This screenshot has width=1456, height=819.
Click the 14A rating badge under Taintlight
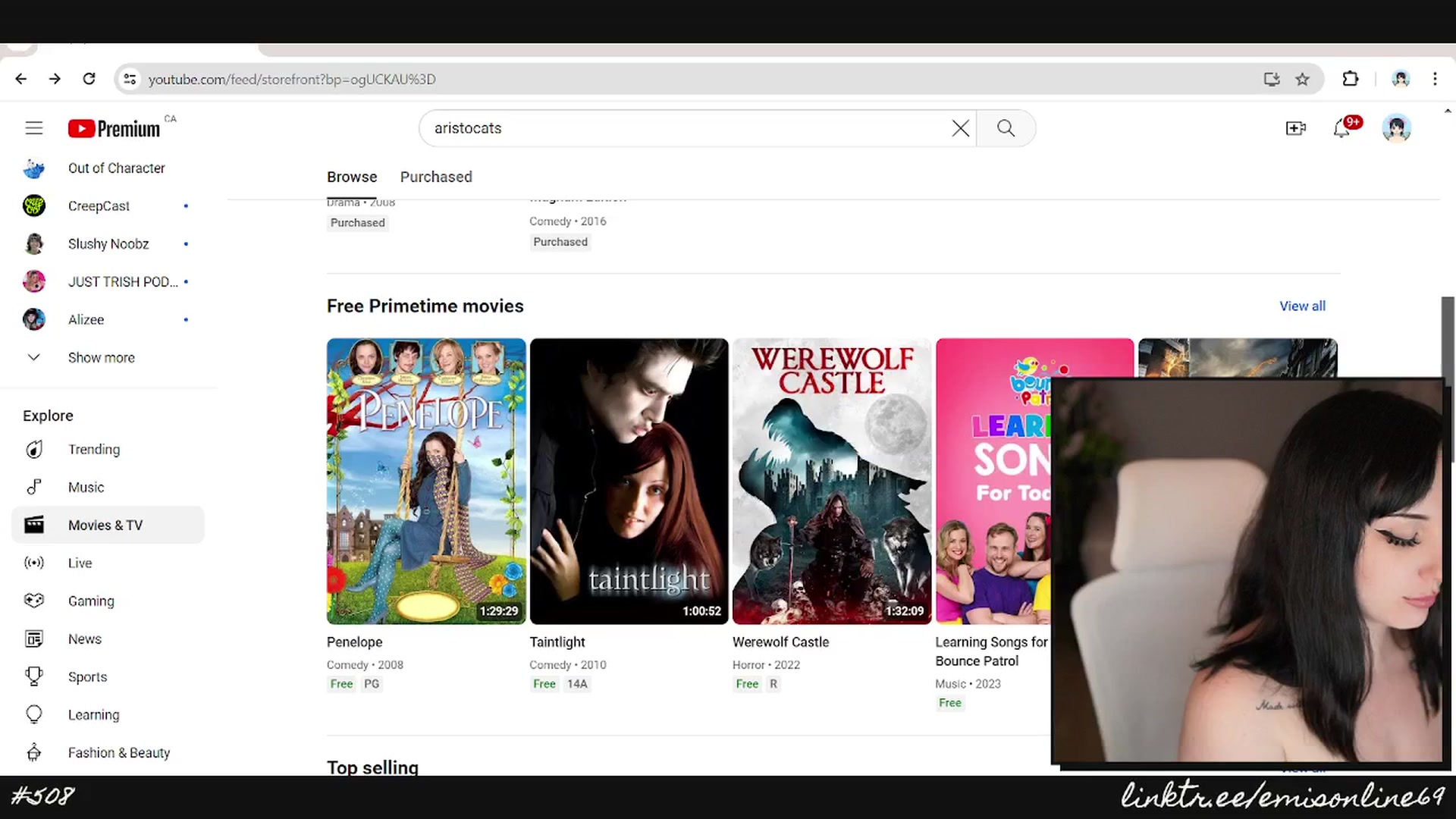click(x=577, y=684)
